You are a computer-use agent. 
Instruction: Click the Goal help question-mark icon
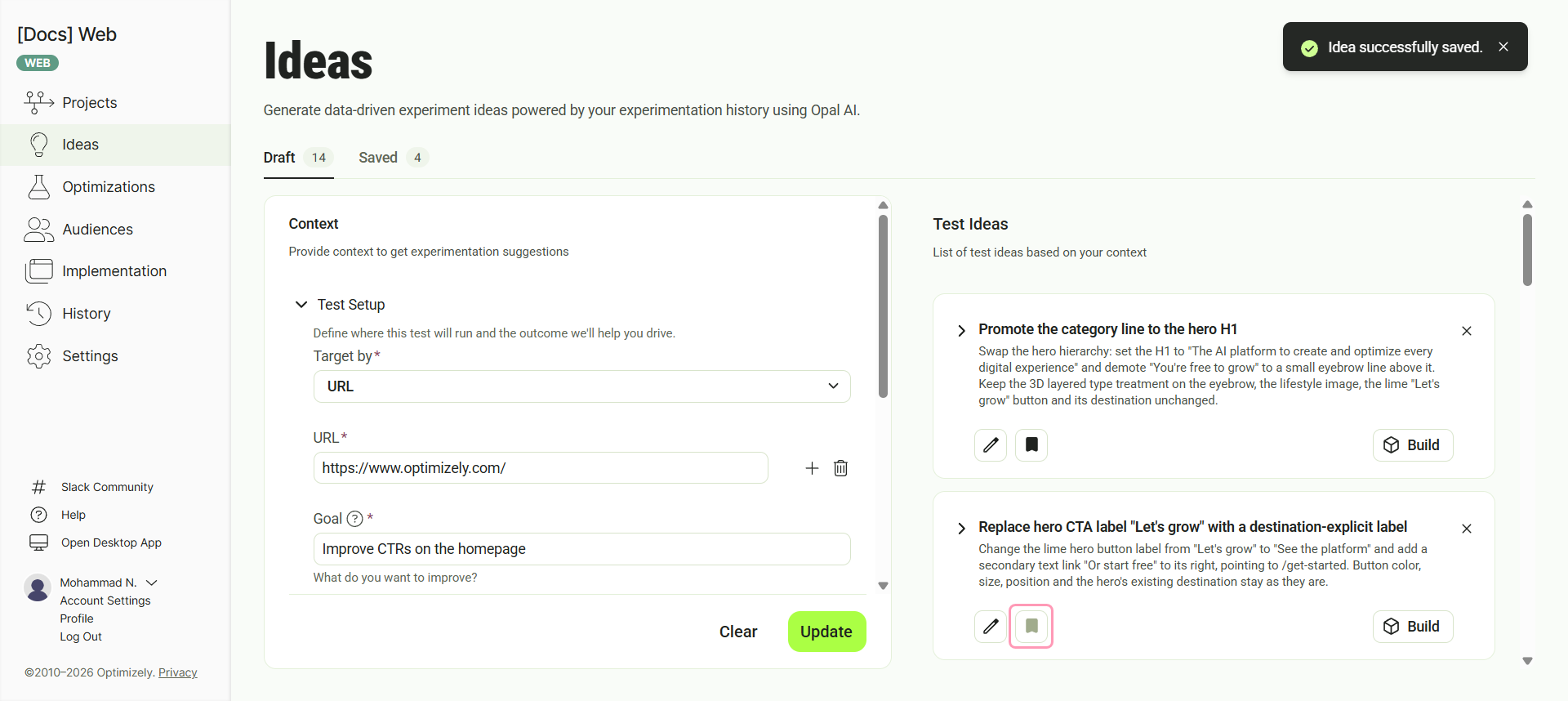[354, 519]
